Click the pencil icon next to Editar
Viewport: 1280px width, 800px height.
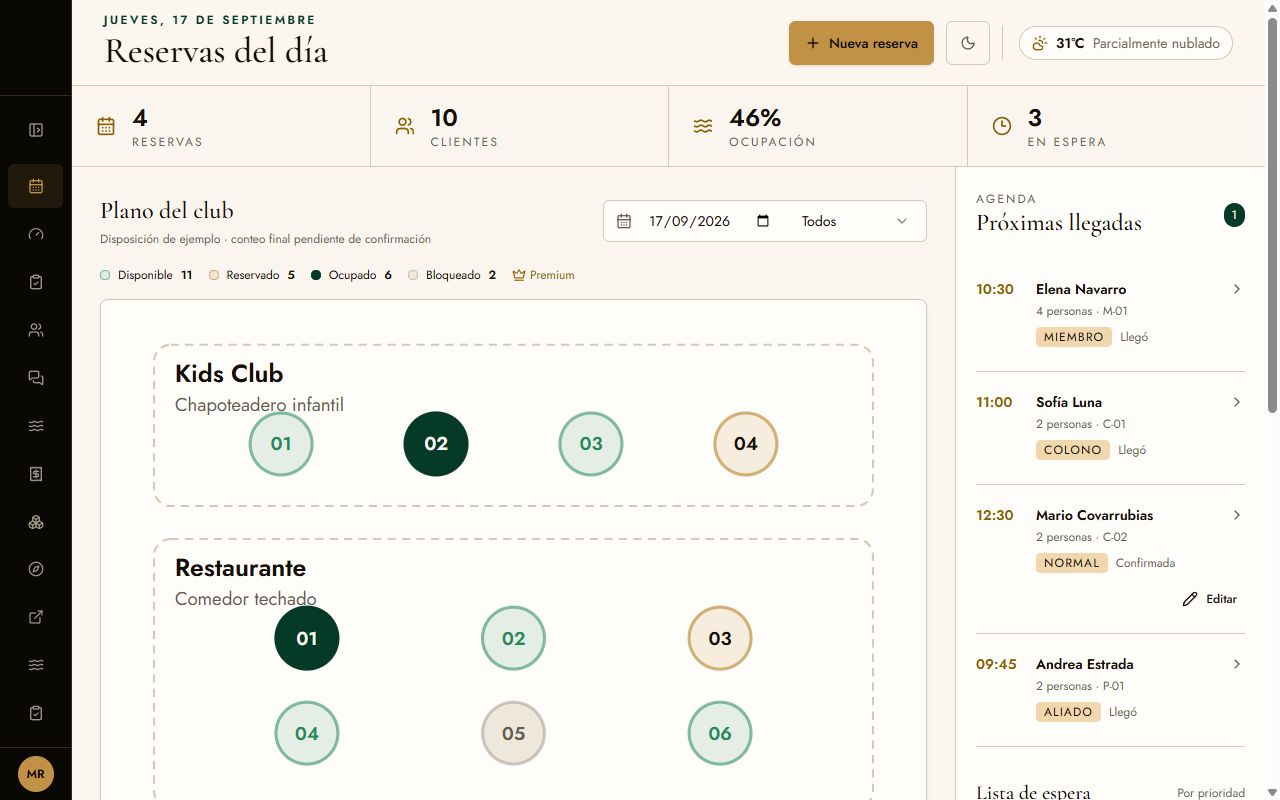pos(1190,599)
